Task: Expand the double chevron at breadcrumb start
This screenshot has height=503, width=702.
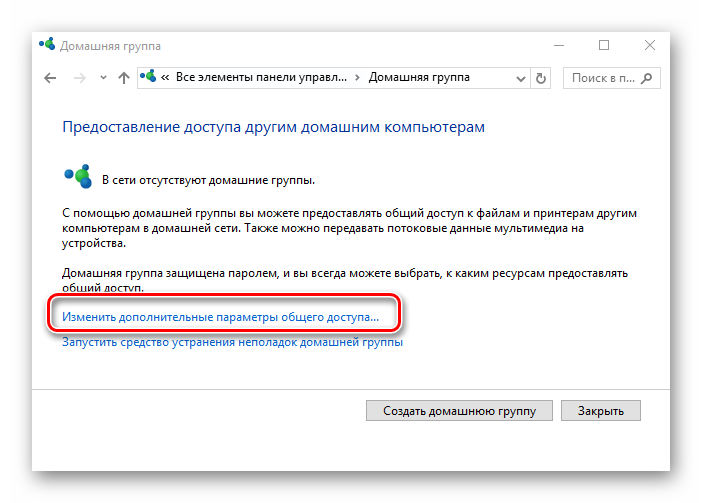Action: 165,78
